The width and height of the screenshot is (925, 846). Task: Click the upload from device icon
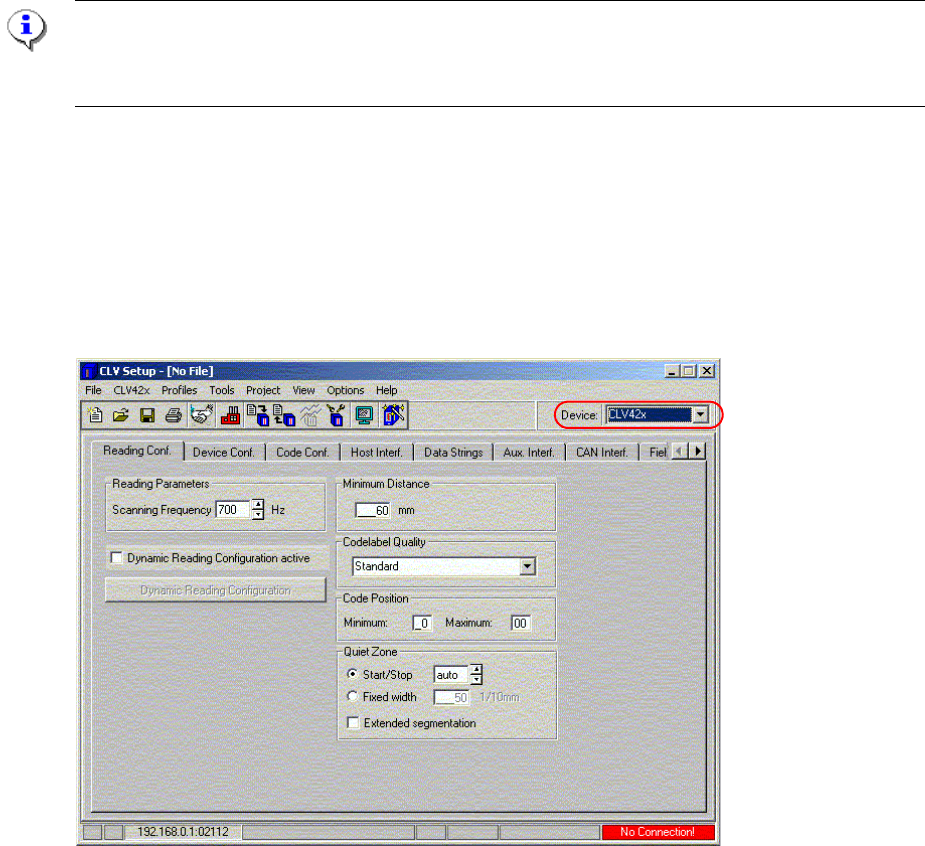click(x=284, y=415)
